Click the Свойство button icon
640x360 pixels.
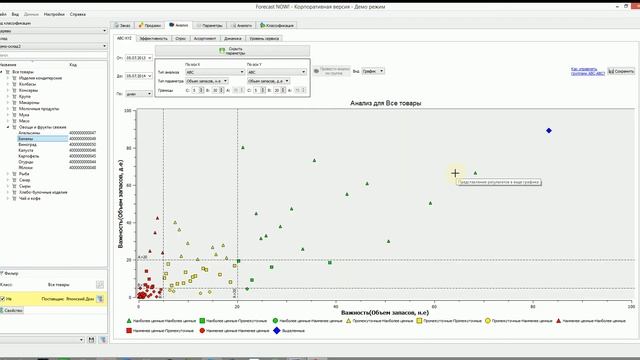(2, 310)
